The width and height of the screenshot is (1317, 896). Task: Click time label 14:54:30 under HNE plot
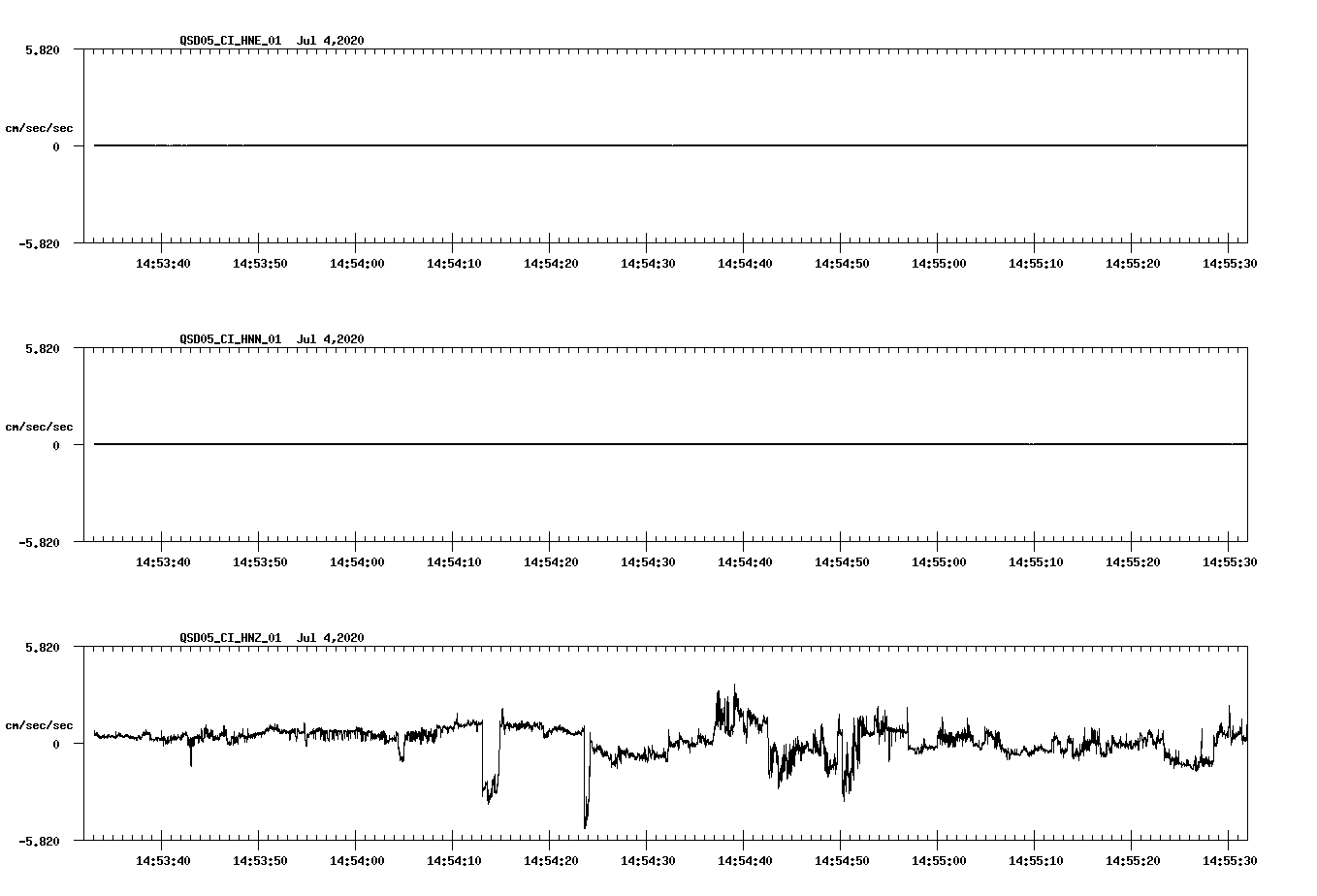(x=648, y=264)
